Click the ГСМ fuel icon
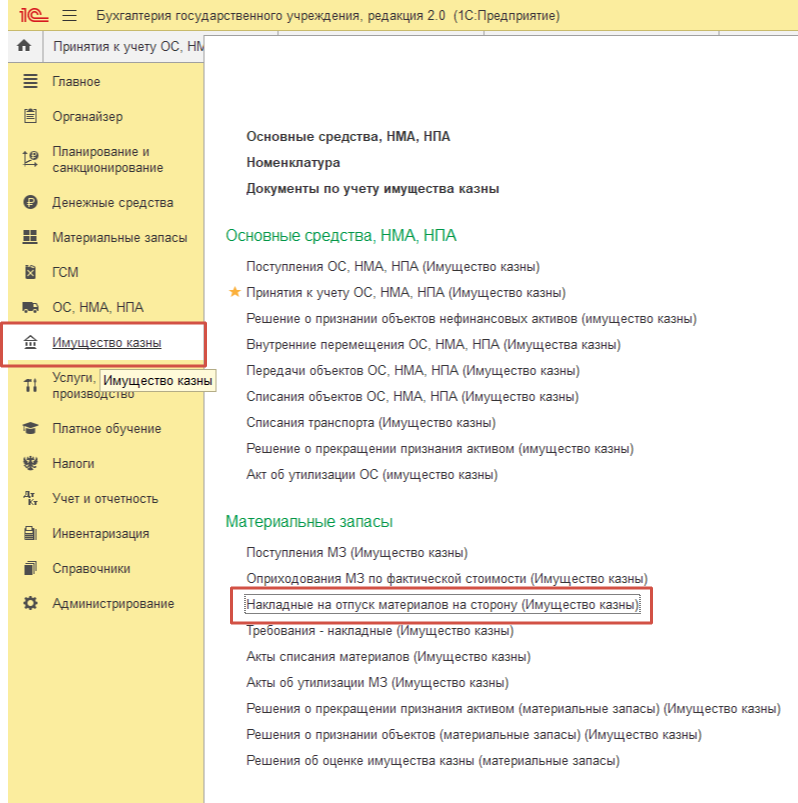This screenshot has width=798, height=803. (x=30, y=272)
